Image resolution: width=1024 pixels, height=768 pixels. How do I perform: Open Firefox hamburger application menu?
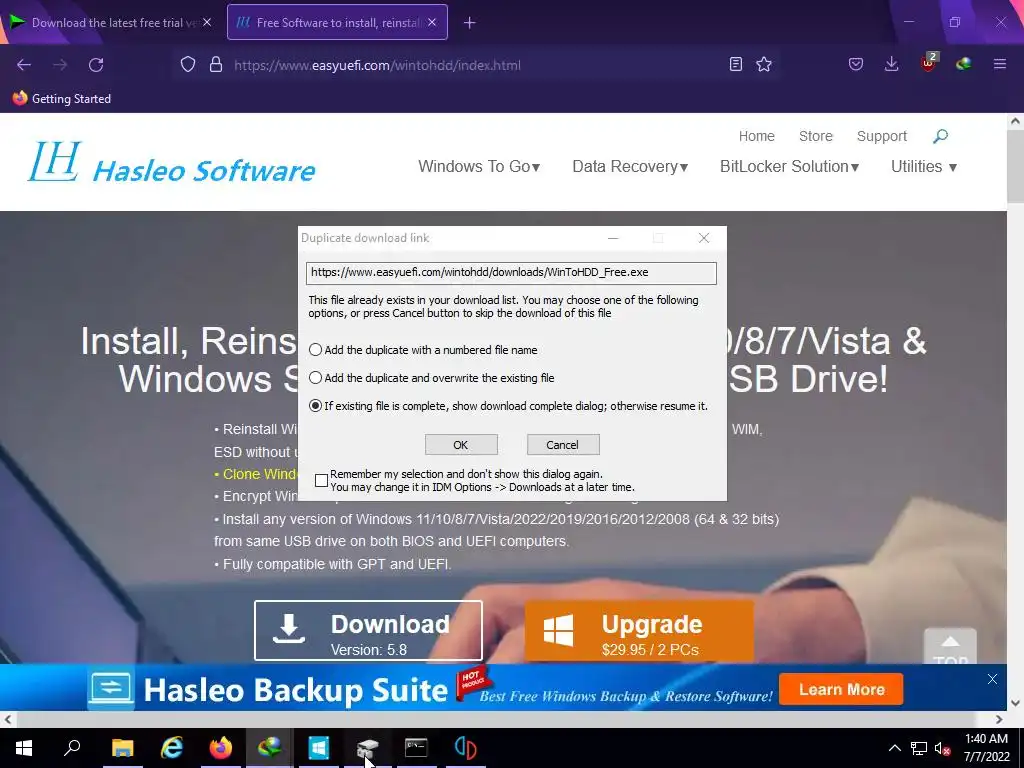[1000, 64]
